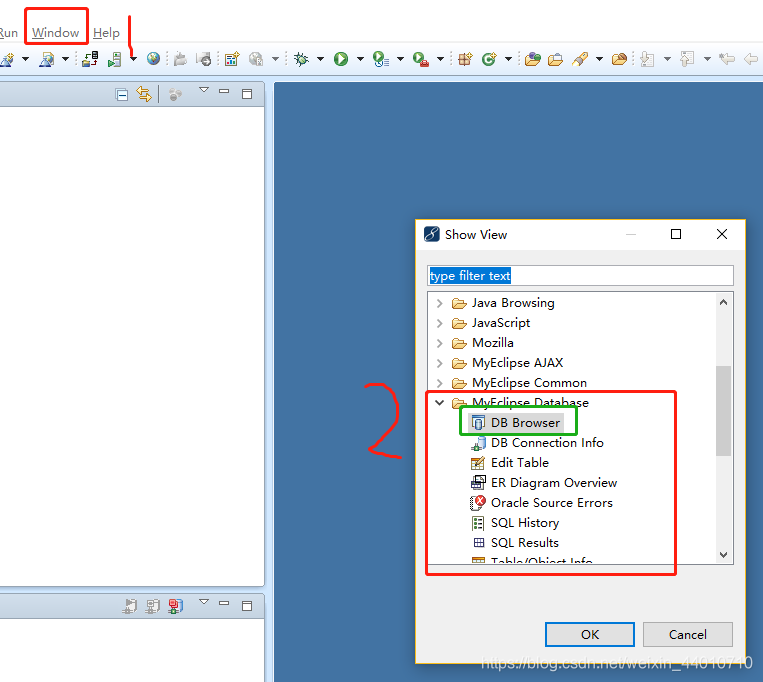Open the Window menu
Image resolution: width=763 pixels, height=682 pixels.
click(x=55, y=33)
